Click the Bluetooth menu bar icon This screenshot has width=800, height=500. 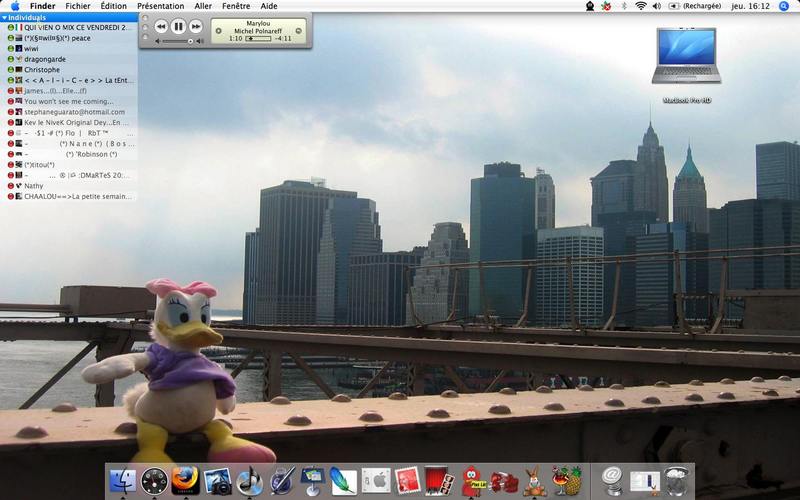623,6
